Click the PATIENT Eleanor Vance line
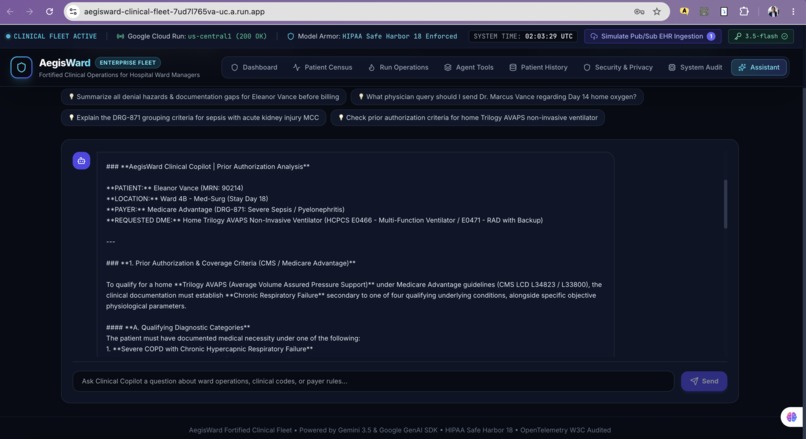Screen dimensions: 806x439 (x=175, y=188)
